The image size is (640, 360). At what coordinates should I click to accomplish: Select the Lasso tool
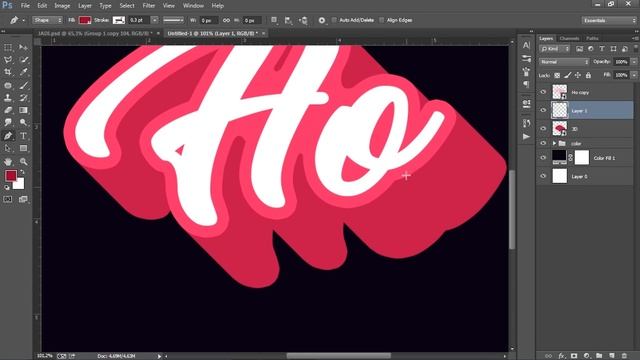coord(8,60)
